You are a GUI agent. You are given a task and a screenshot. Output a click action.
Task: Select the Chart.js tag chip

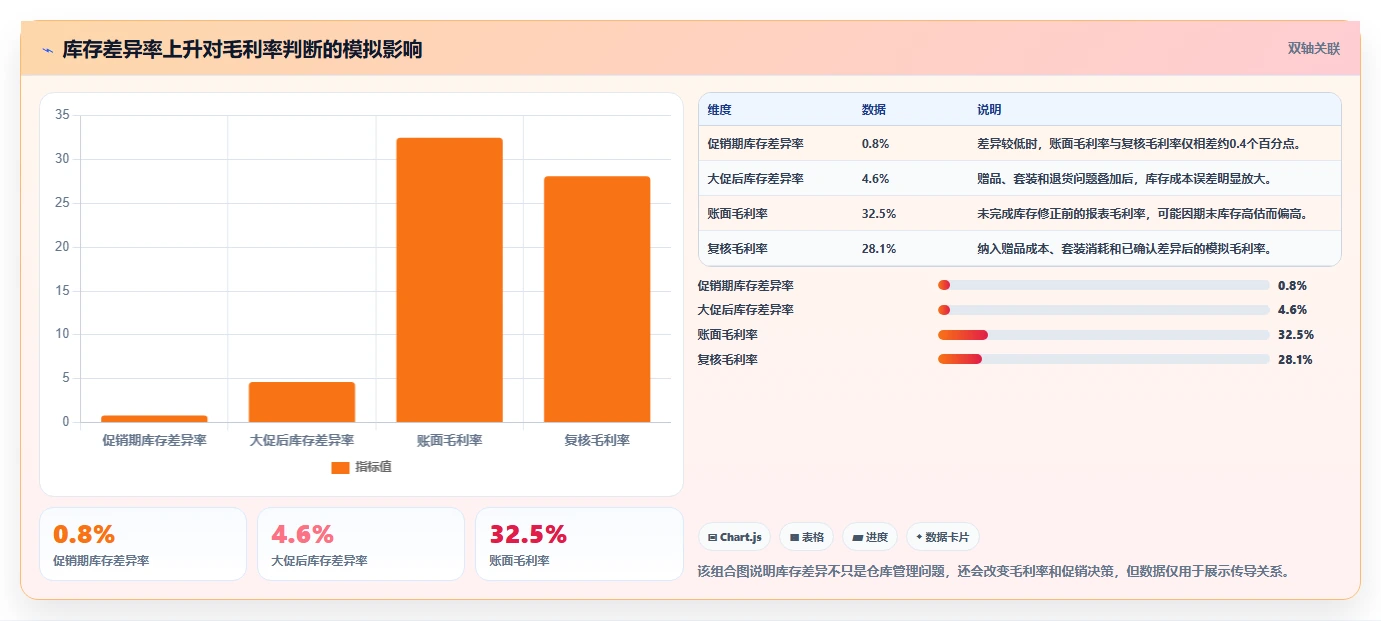click(734, 537)
